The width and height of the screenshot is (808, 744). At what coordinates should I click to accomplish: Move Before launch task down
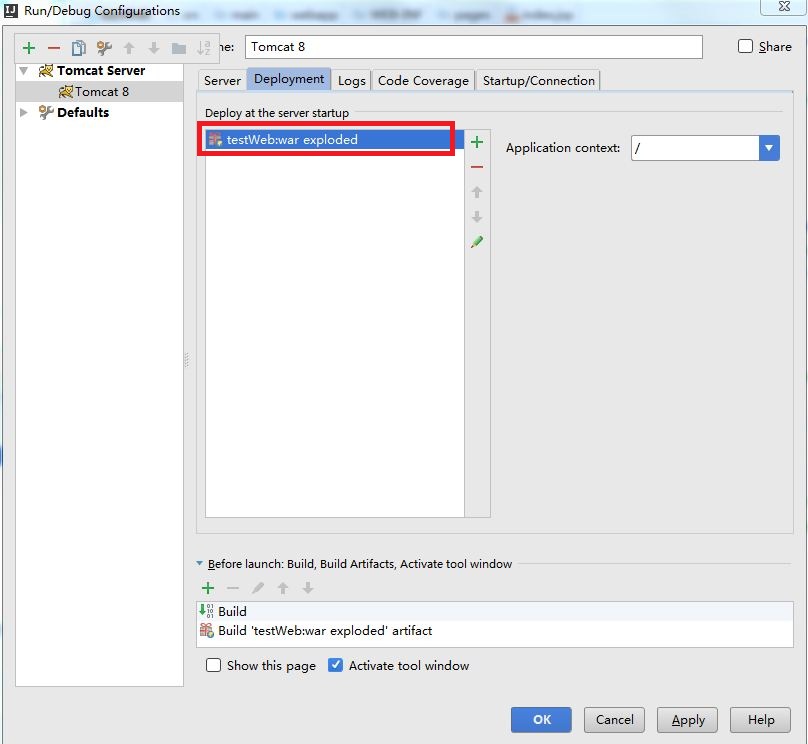[x=308, y=588]
